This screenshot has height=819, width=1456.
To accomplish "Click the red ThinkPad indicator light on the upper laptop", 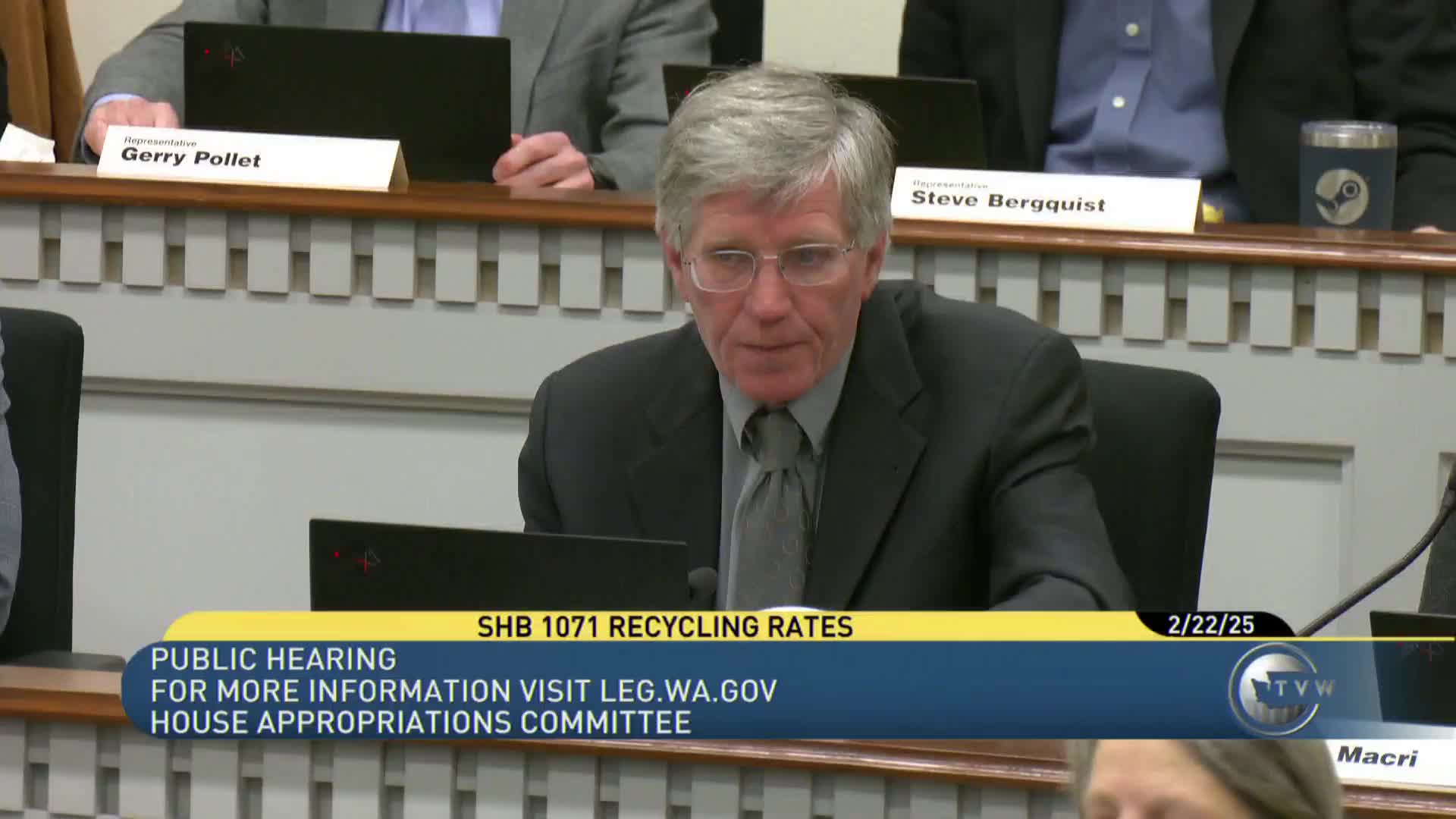I will tap(206, 52).
